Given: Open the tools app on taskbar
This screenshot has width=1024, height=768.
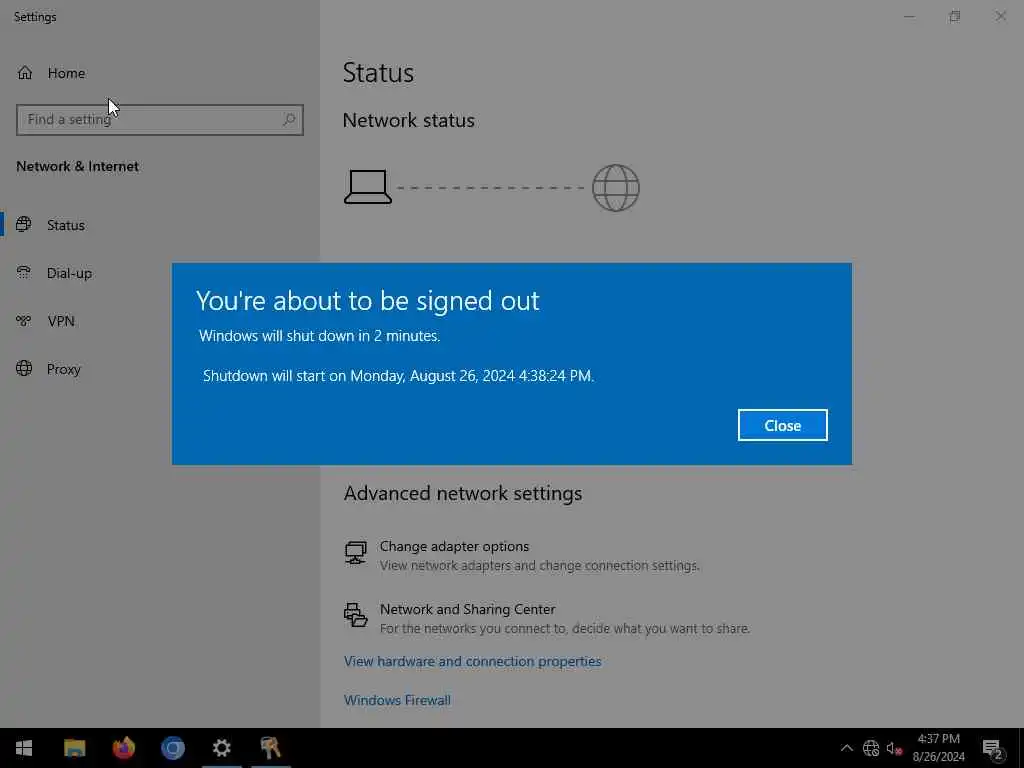Looking at the screenshot, I should [x=270, y=748].
